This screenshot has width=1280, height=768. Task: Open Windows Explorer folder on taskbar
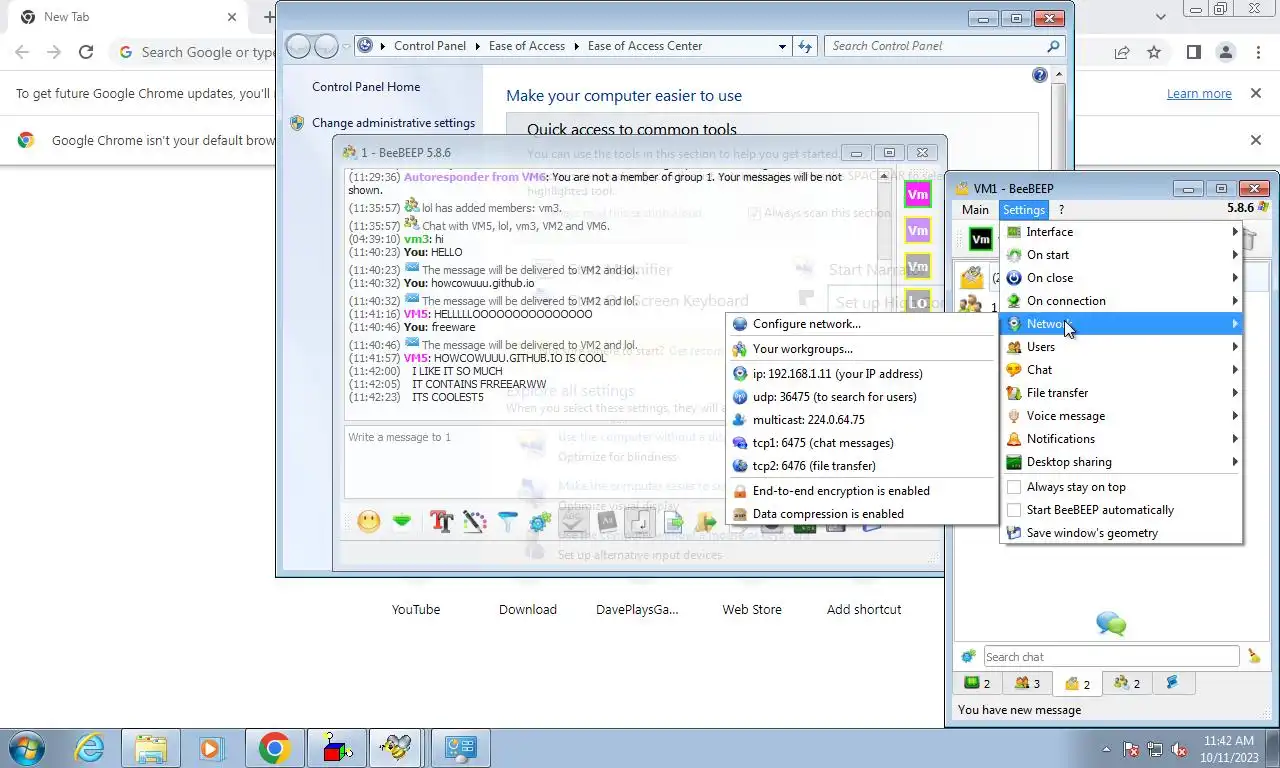click(x=151, y=747)
